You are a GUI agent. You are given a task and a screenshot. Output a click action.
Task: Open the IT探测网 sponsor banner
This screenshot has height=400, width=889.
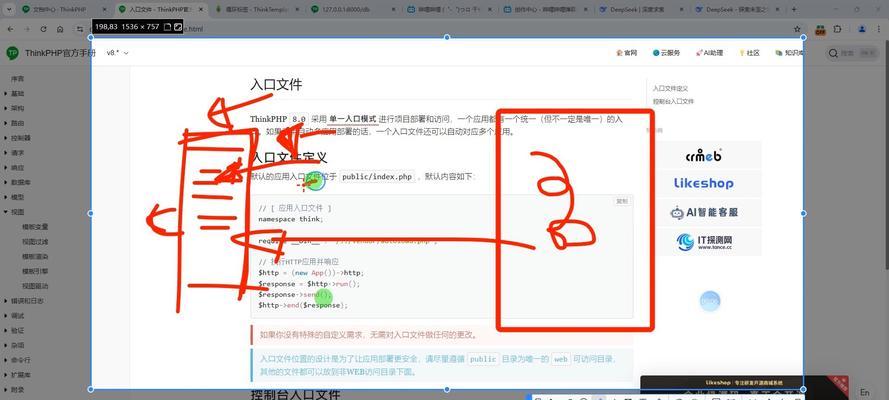pos(704,242)
